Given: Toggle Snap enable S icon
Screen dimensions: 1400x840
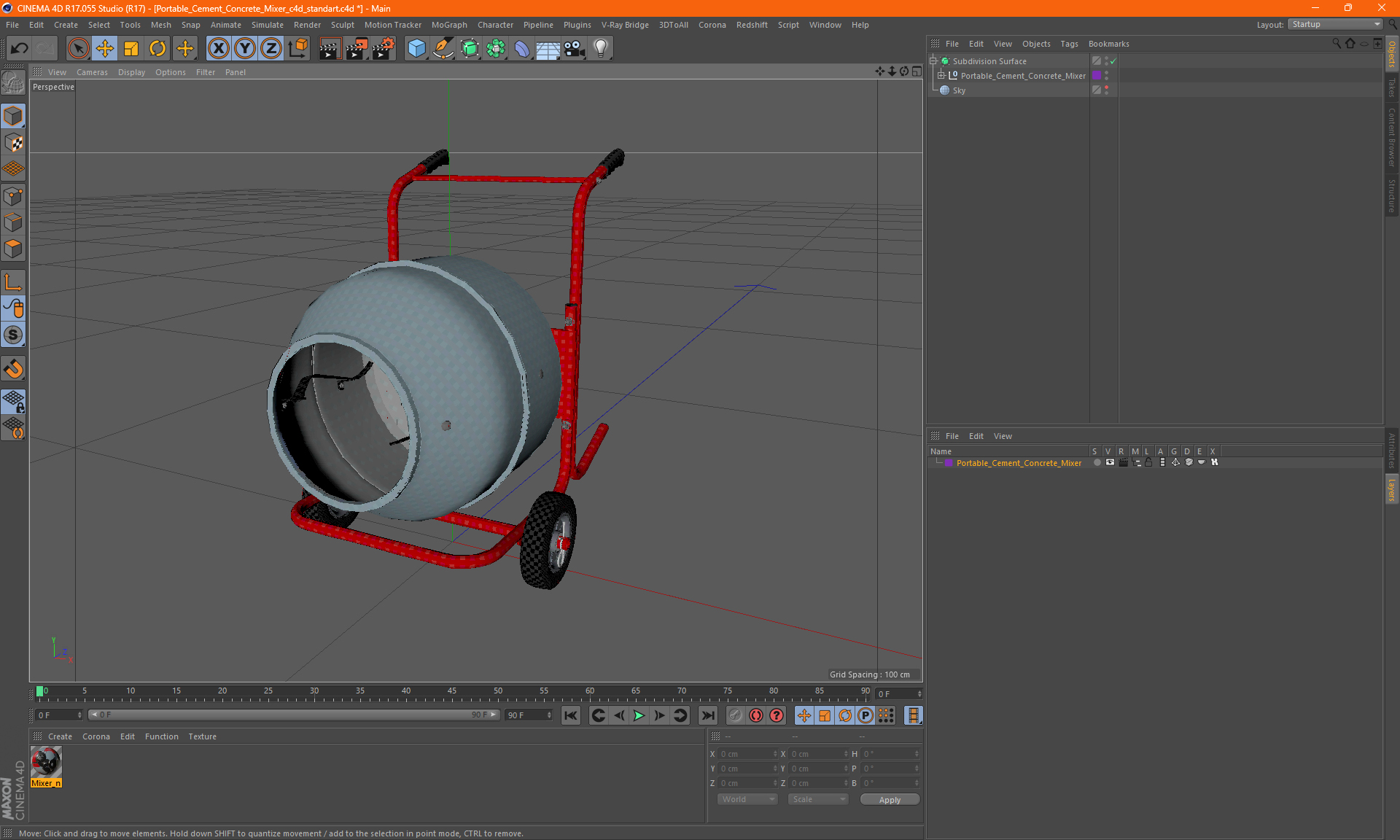Looking at the screenshot, I should [x=13, y=335].
